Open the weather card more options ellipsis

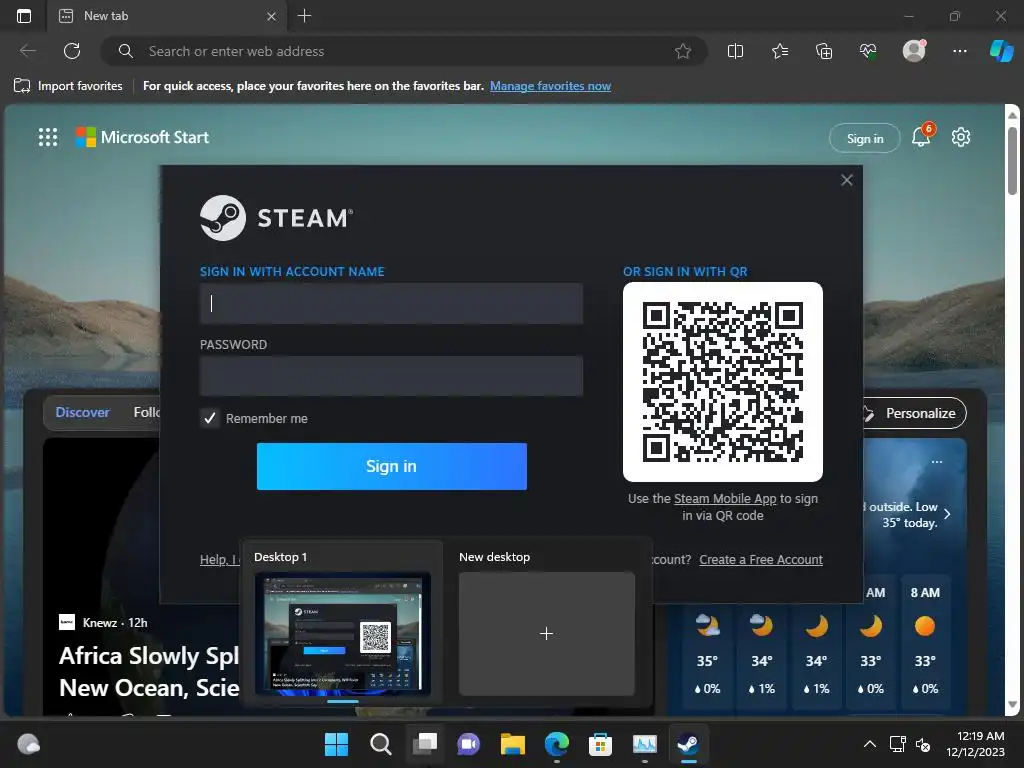pyautogui.click(x=936, y=462)
